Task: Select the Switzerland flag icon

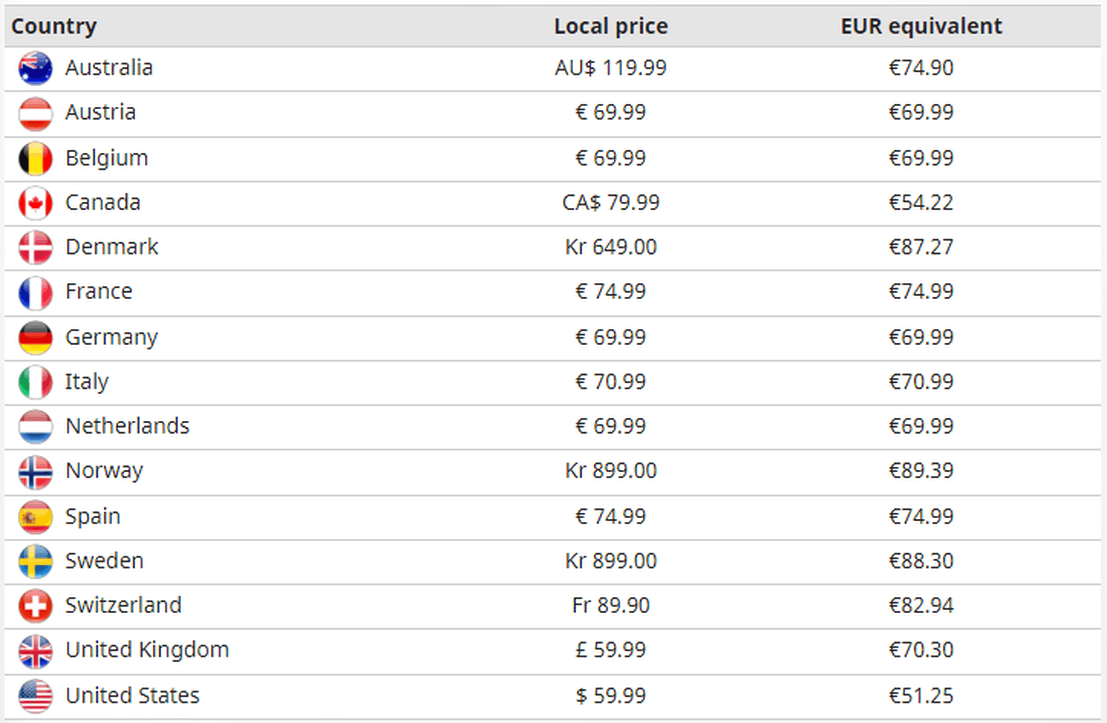Action: pos(35,606)
